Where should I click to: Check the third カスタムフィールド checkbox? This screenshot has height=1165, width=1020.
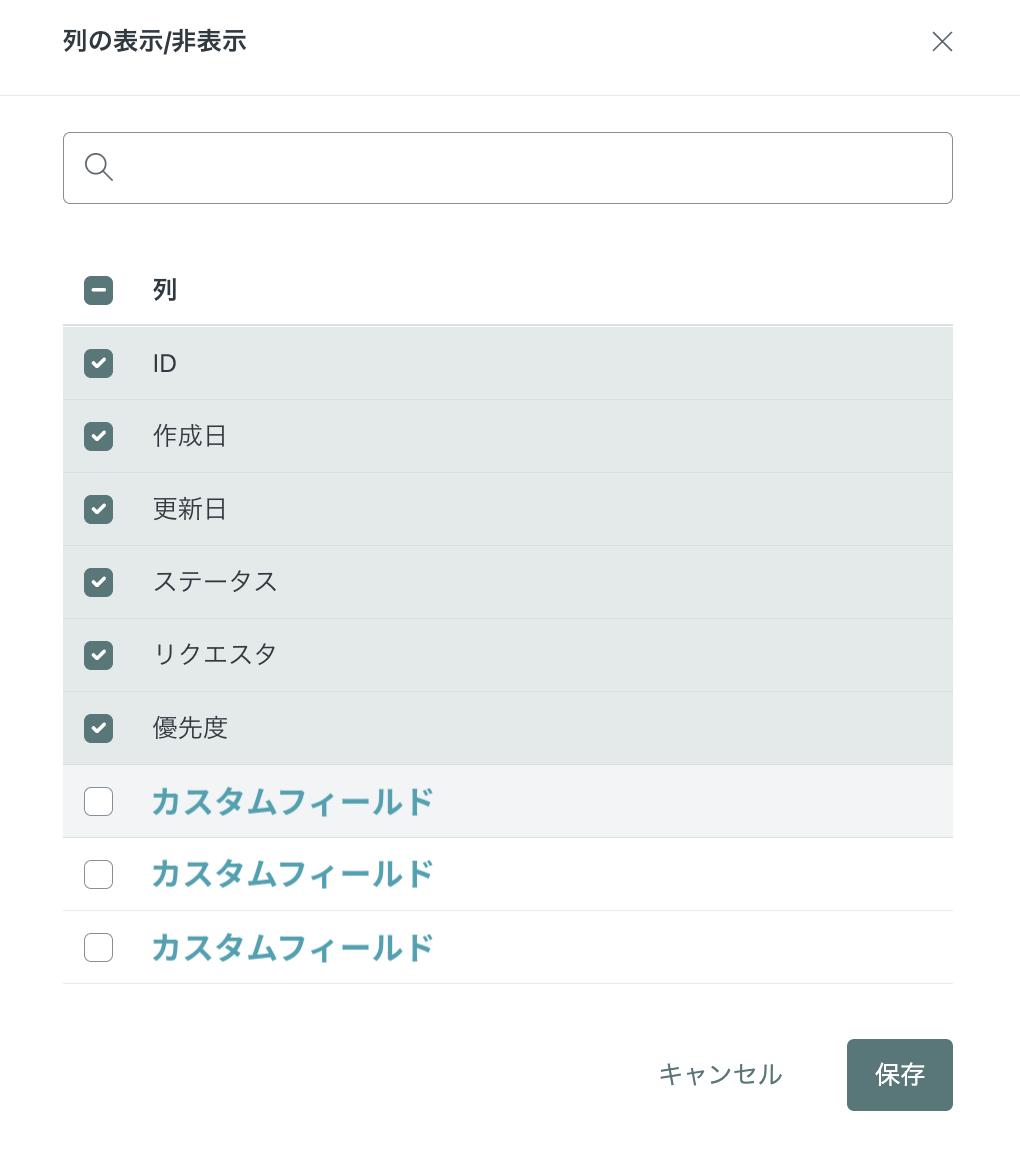[99, 947]
